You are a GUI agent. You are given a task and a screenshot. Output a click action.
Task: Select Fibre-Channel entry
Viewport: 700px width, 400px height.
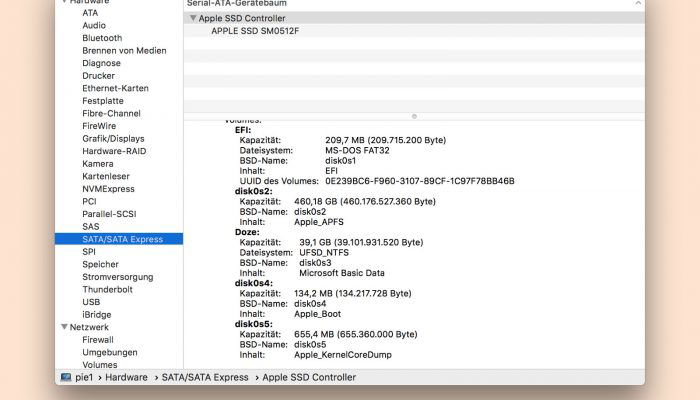[111, 113]
